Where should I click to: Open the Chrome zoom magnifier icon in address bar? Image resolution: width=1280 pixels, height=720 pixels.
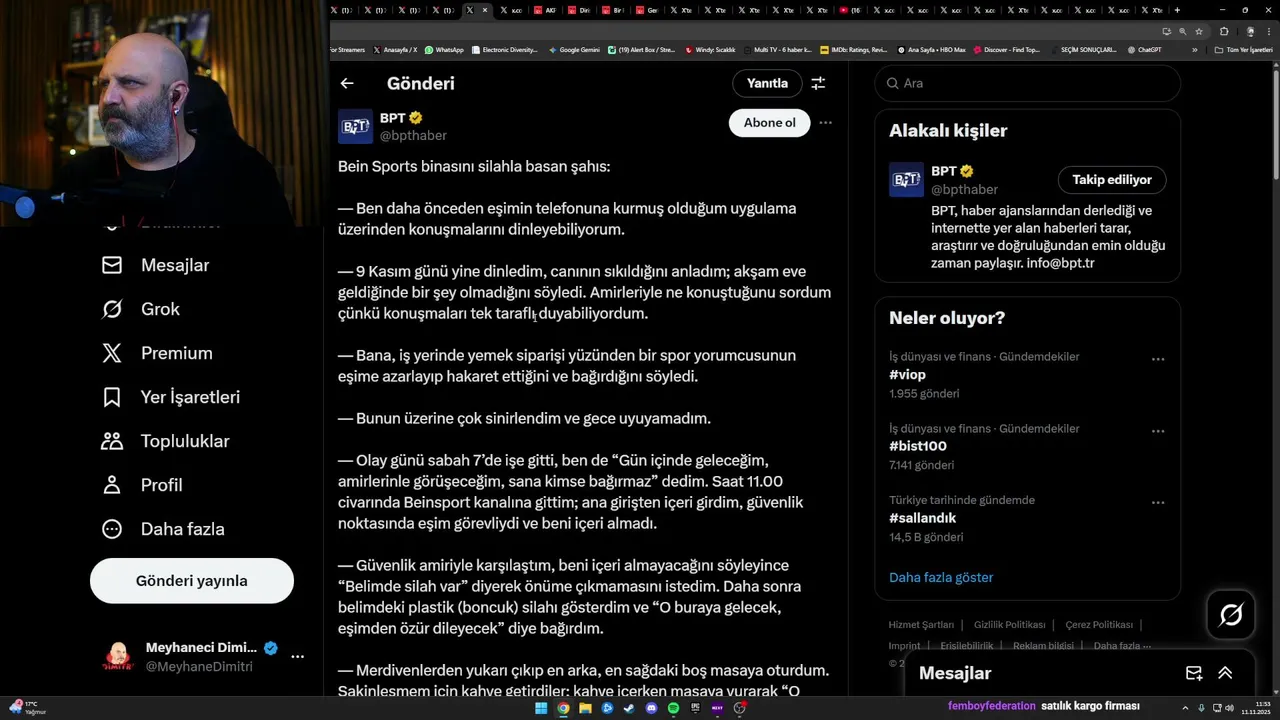1182,31
